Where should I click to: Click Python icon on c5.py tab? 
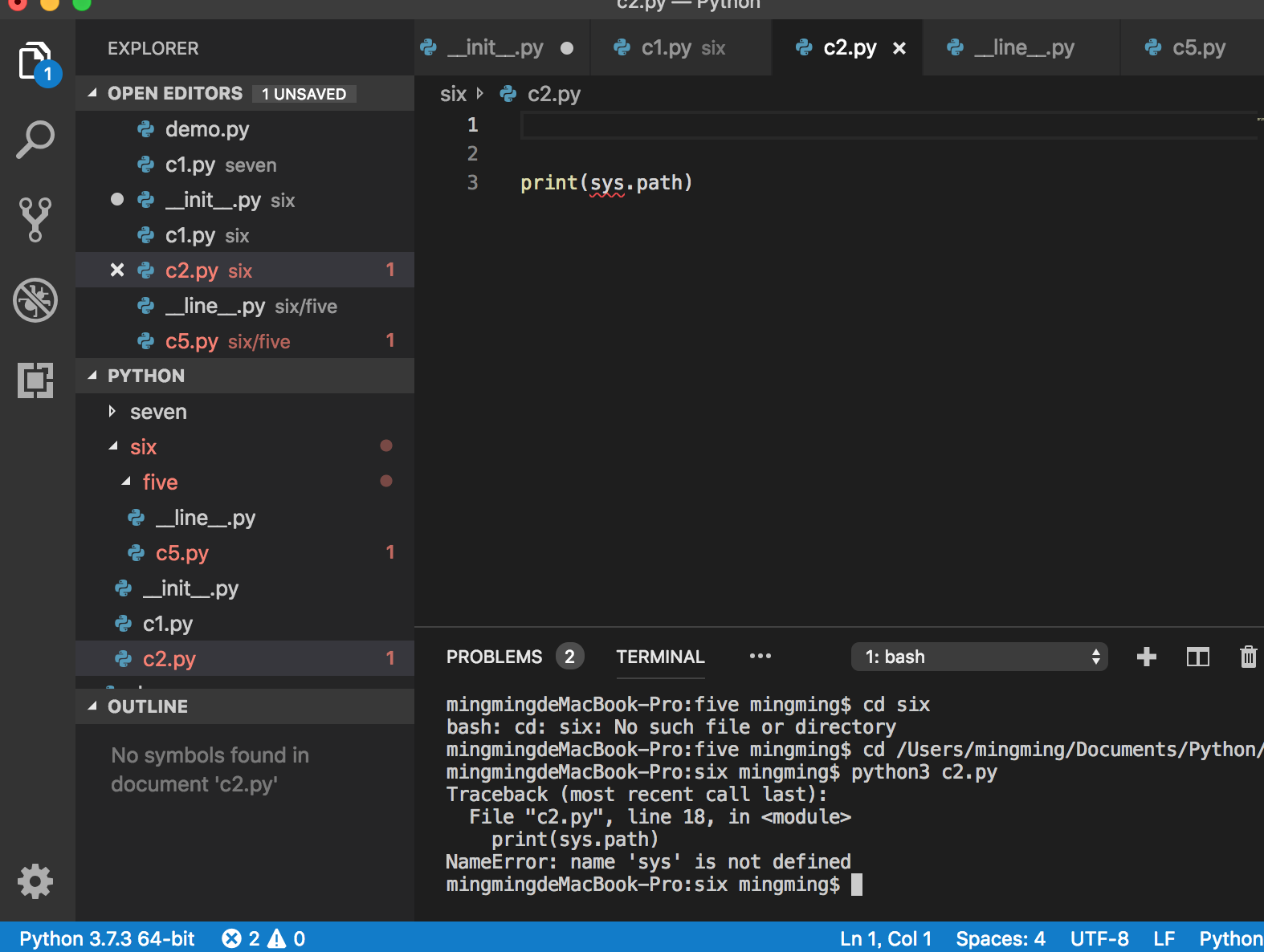[1153, 47]
